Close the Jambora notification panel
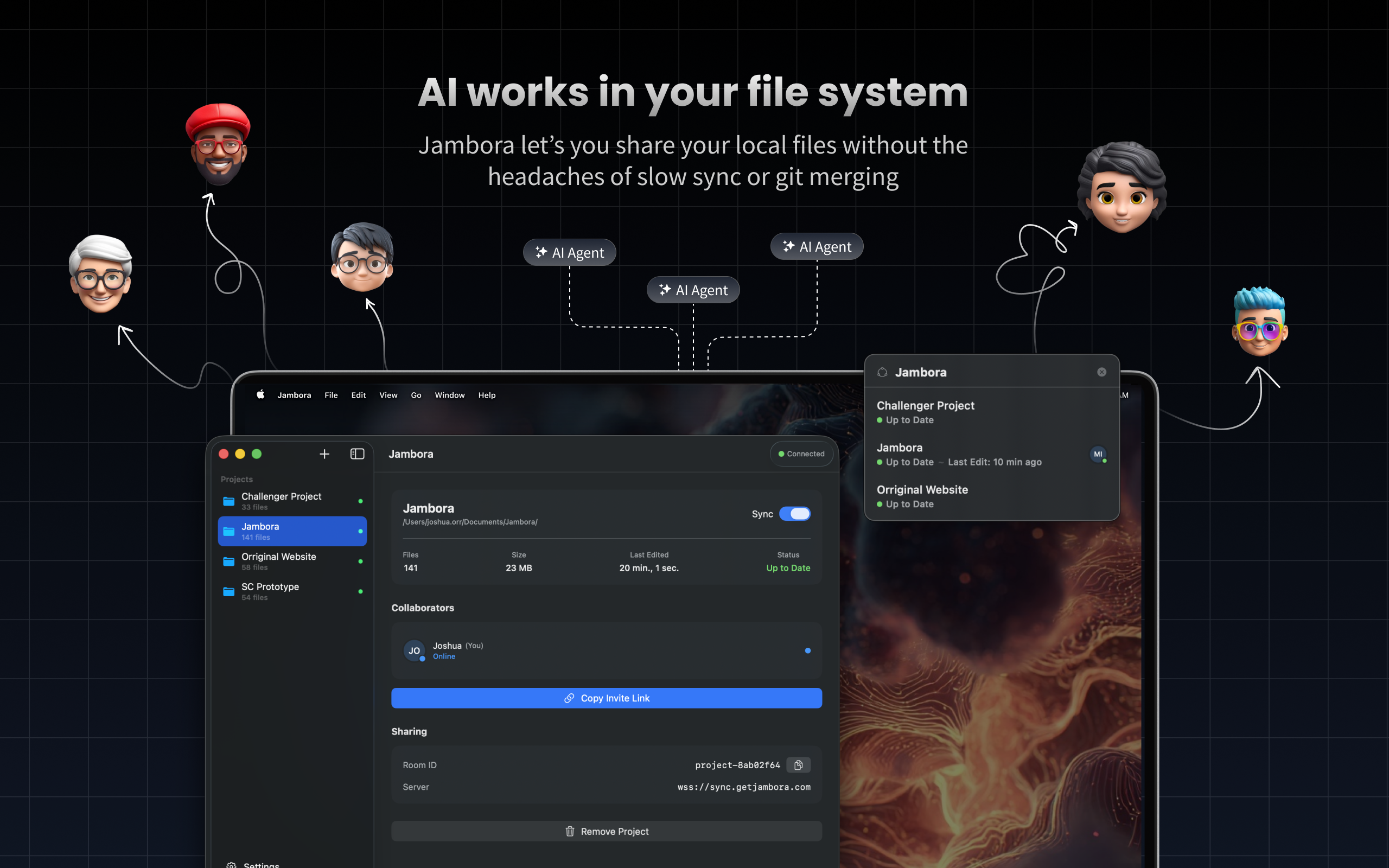This screenshot has width=1389, height=868. 1101,372
